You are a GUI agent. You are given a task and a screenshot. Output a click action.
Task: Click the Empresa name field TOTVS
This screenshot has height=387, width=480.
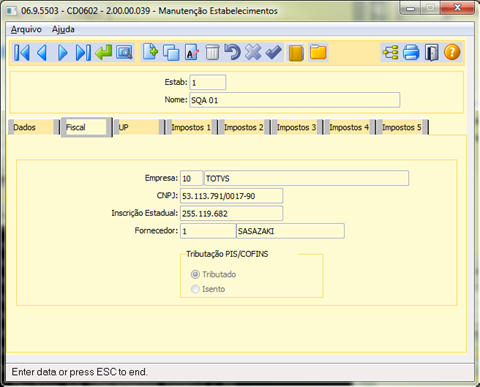pyautogui.click(x=306, y=178)
